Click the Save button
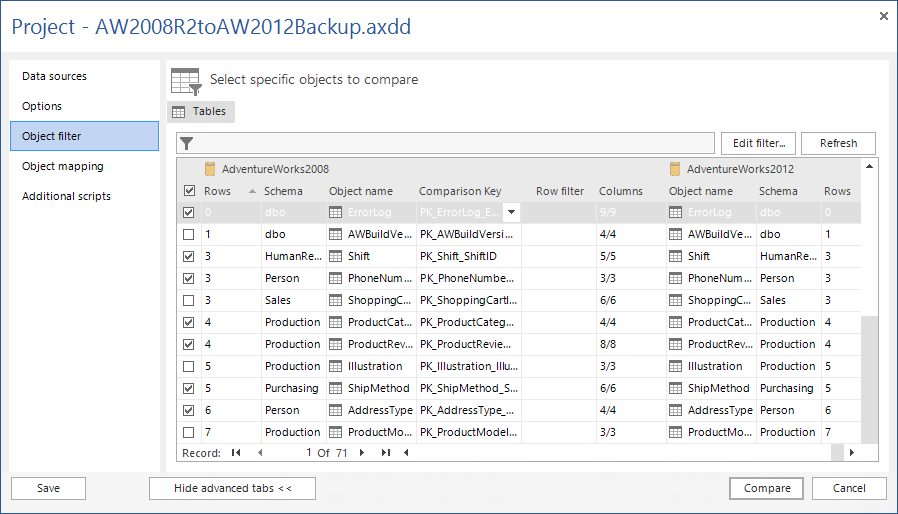The width and height of the screenshot is (898, 514). click(x=48, y=488)
